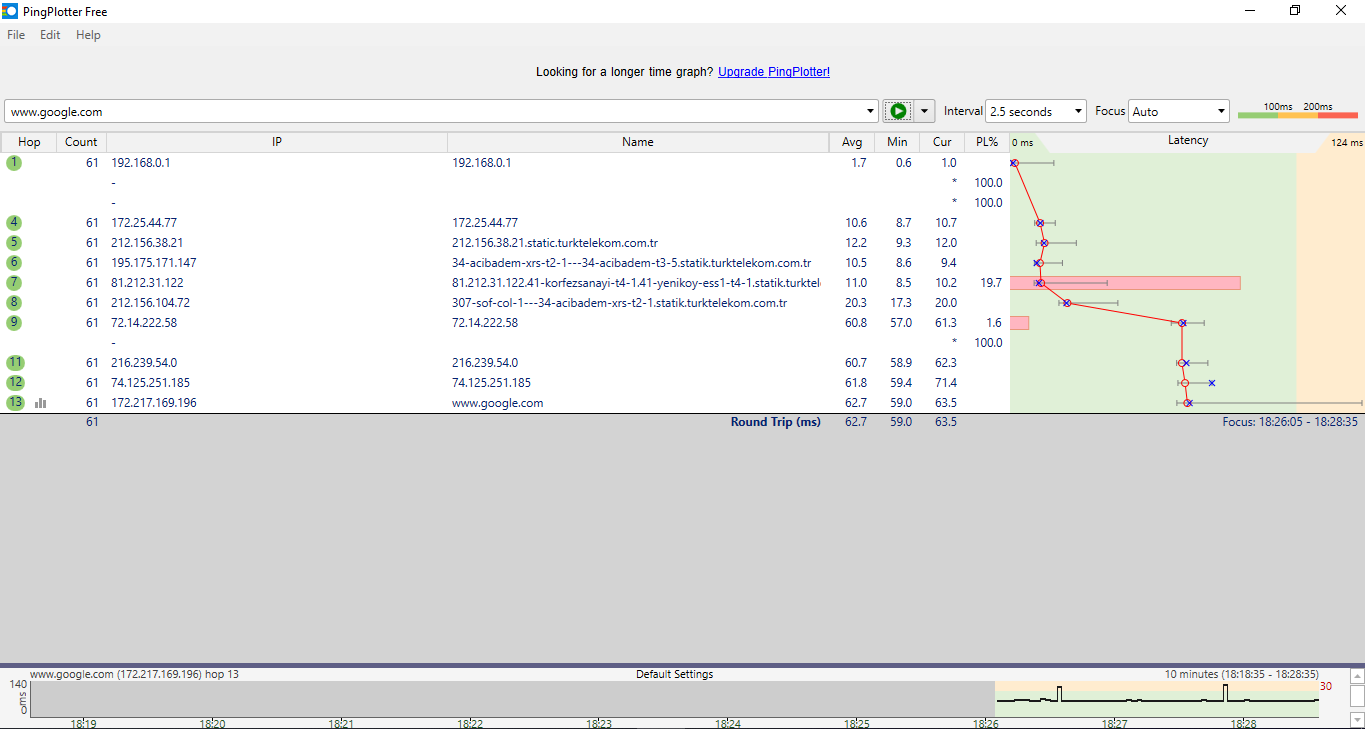Click the bar graph icon on hop 13
1365x729 pixels.
tap(41, 403)
